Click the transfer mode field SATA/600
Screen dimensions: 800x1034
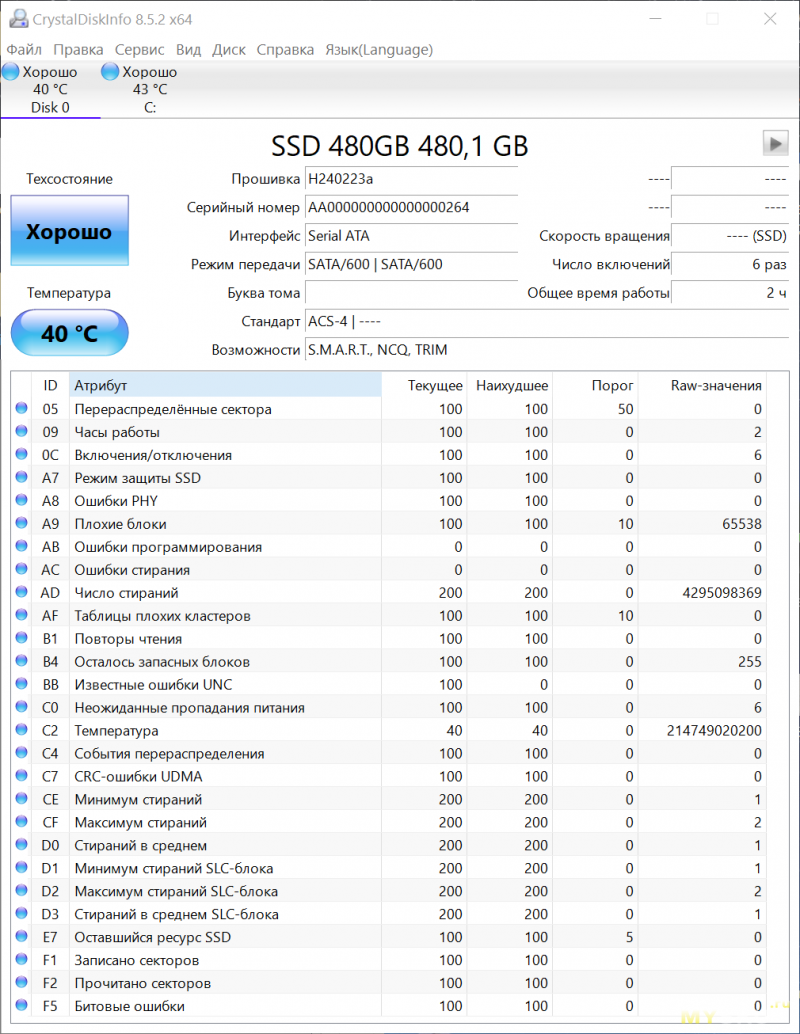(412, 264)
